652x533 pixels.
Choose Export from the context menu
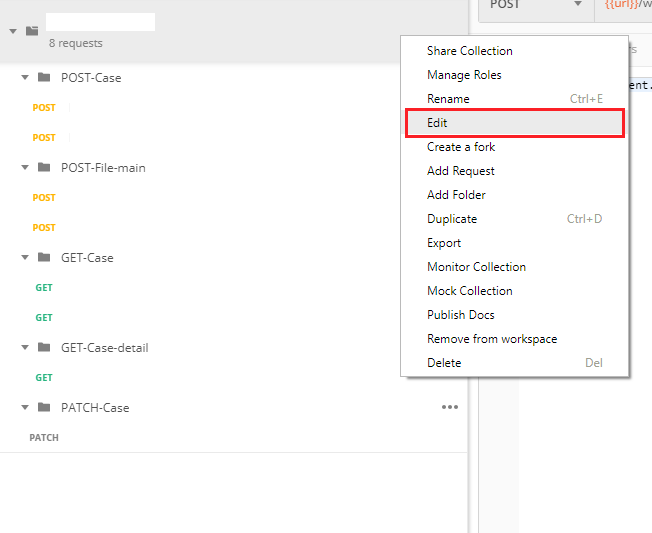[x=444, y=243]
